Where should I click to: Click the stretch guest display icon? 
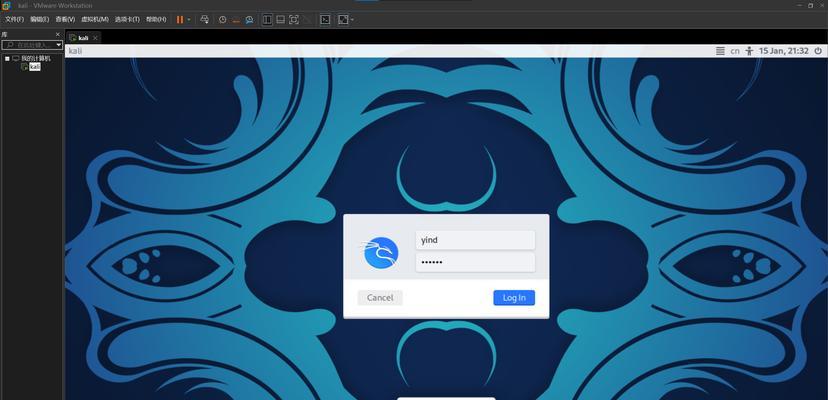343,20
